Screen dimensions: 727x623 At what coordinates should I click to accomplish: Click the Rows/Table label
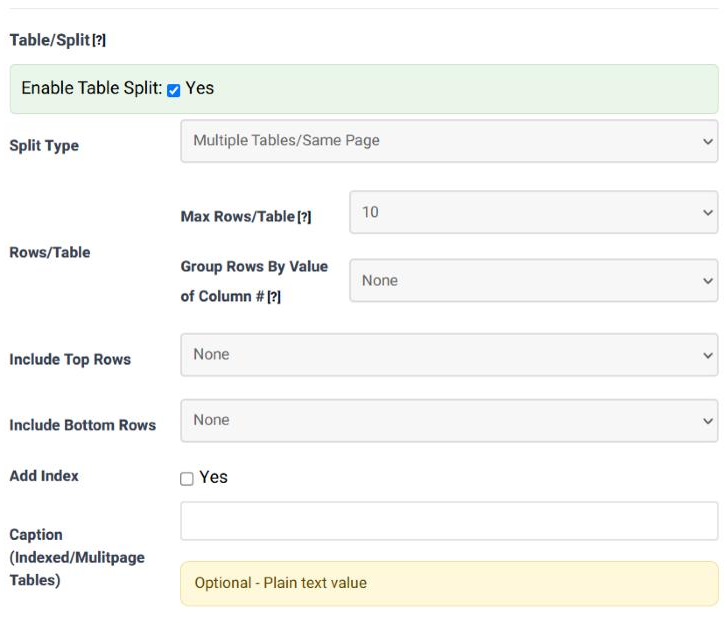coord(50,252)
